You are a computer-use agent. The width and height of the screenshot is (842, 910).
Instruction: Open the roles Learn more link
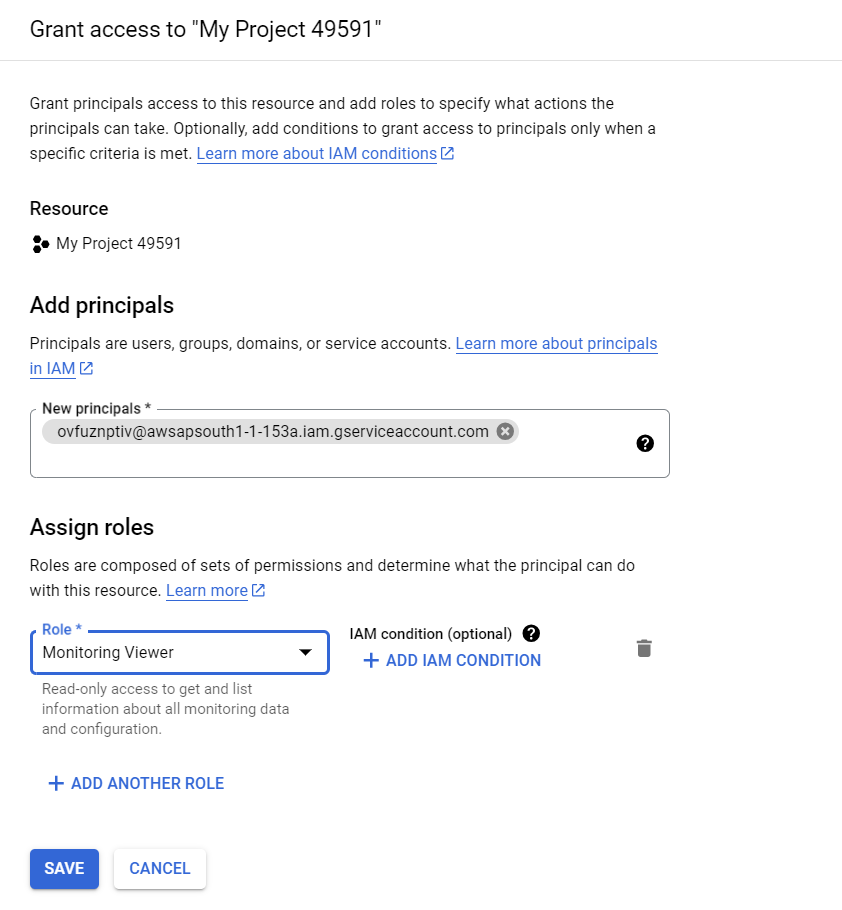tap(207, 590)
